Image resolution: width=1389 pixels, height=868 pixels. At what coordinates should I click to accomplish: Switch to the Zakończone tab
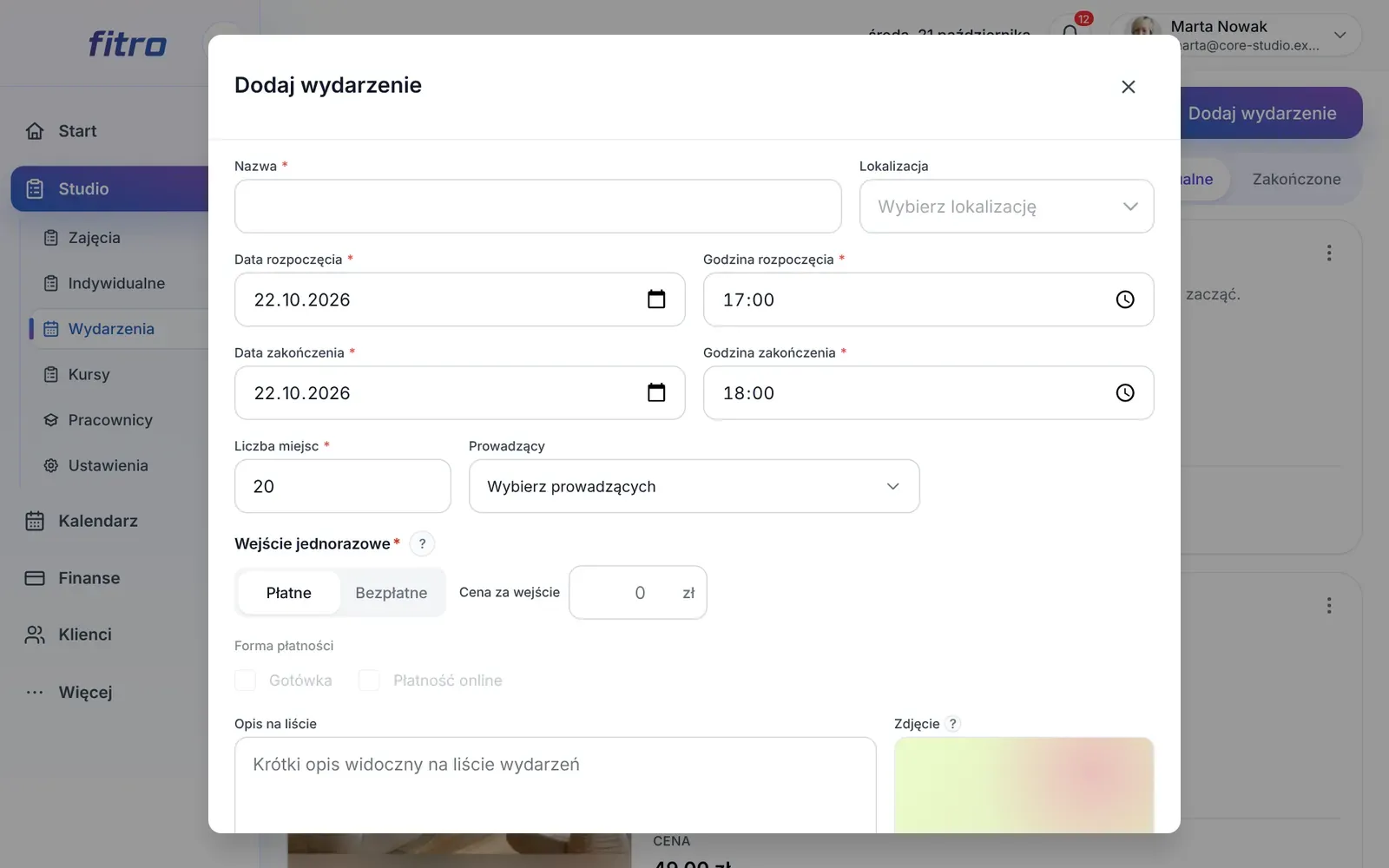1296,180
